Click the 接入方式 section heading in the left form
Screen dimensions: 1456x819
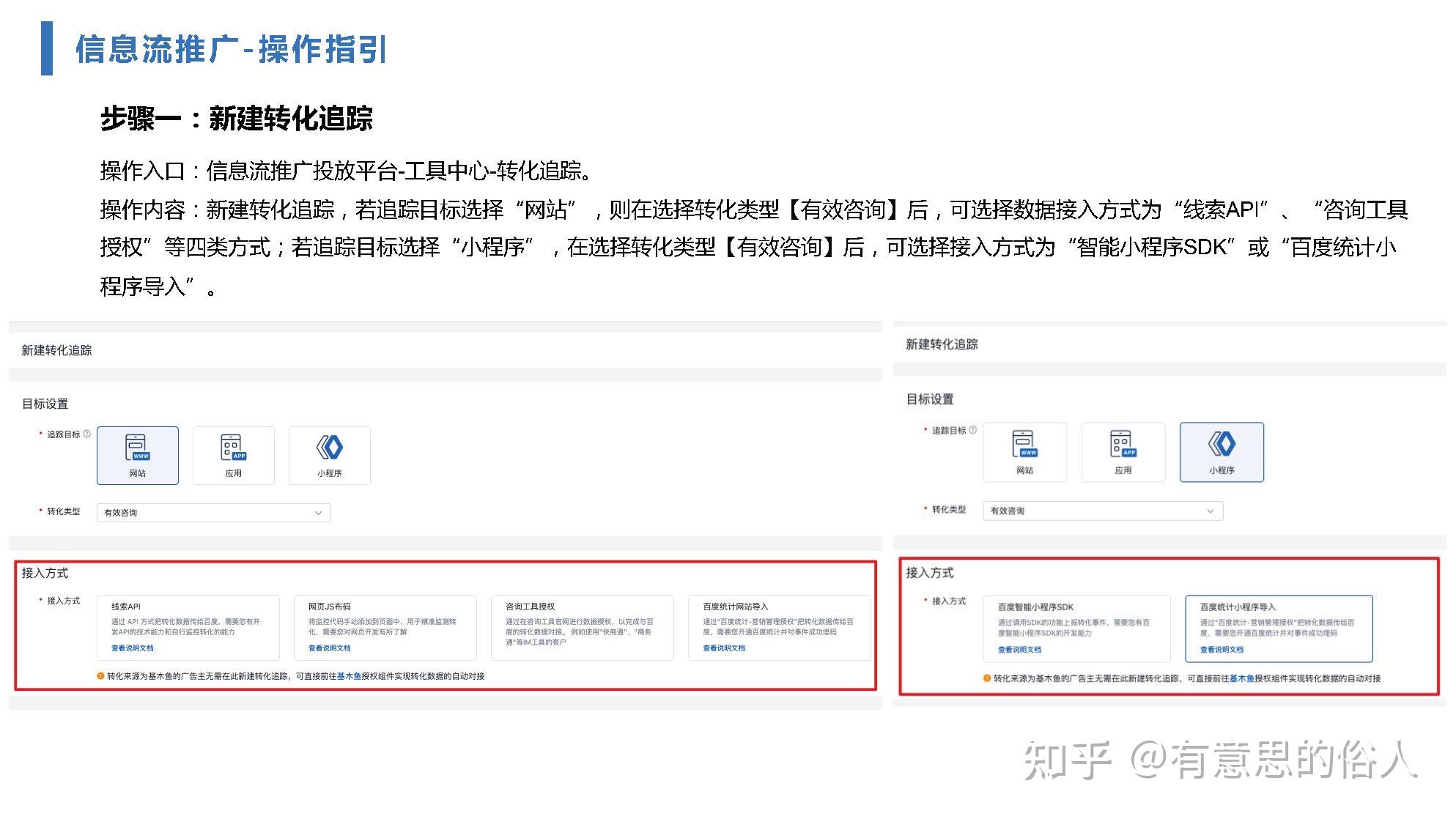[x=45, y=573]
